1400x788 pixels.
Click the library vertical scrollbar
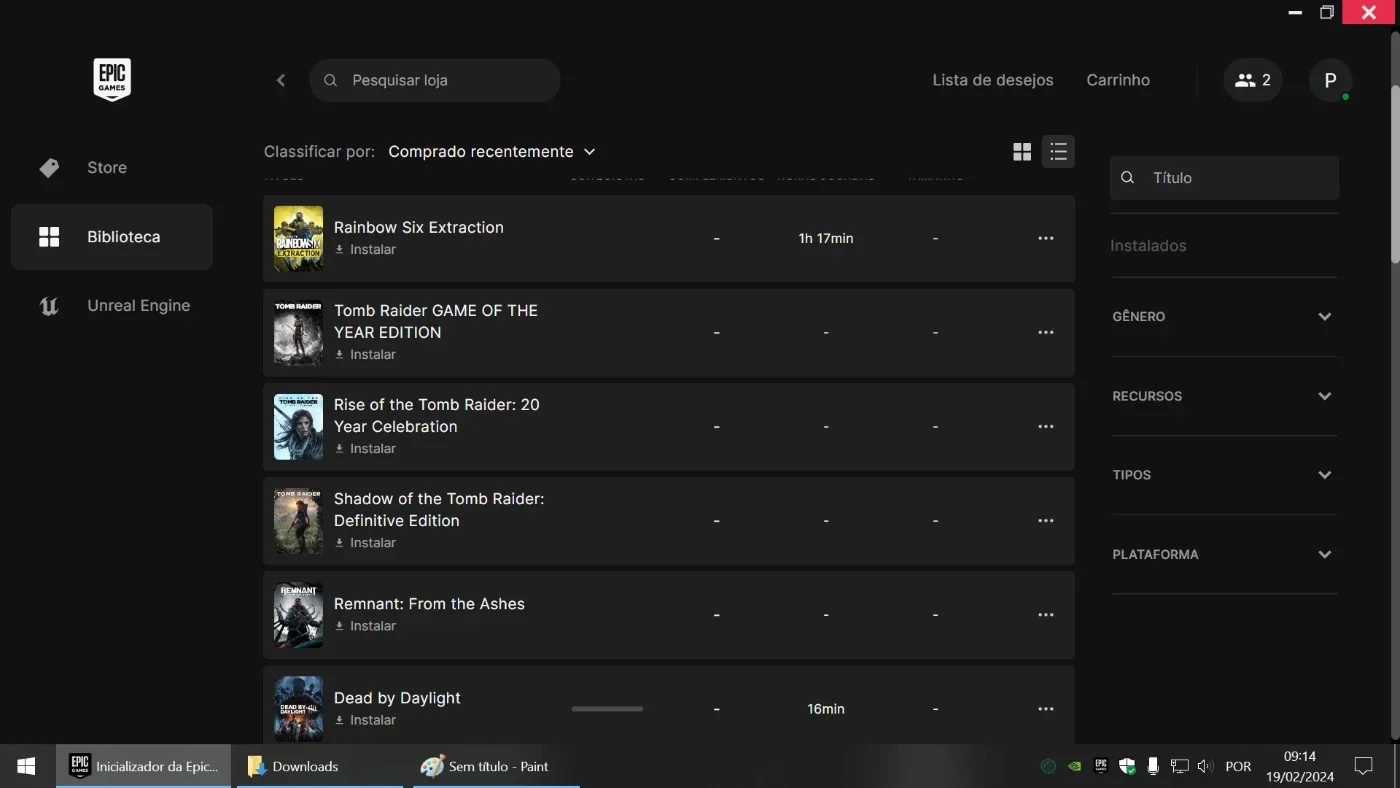(1394, 175)
